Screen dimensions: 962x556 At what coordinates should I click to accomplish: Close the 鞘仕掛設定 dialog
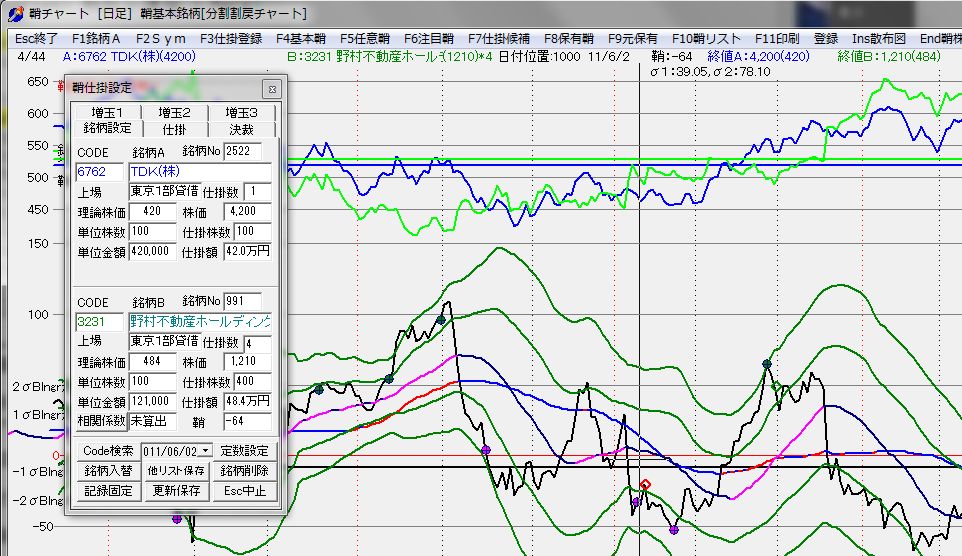[x=272, y=89]
